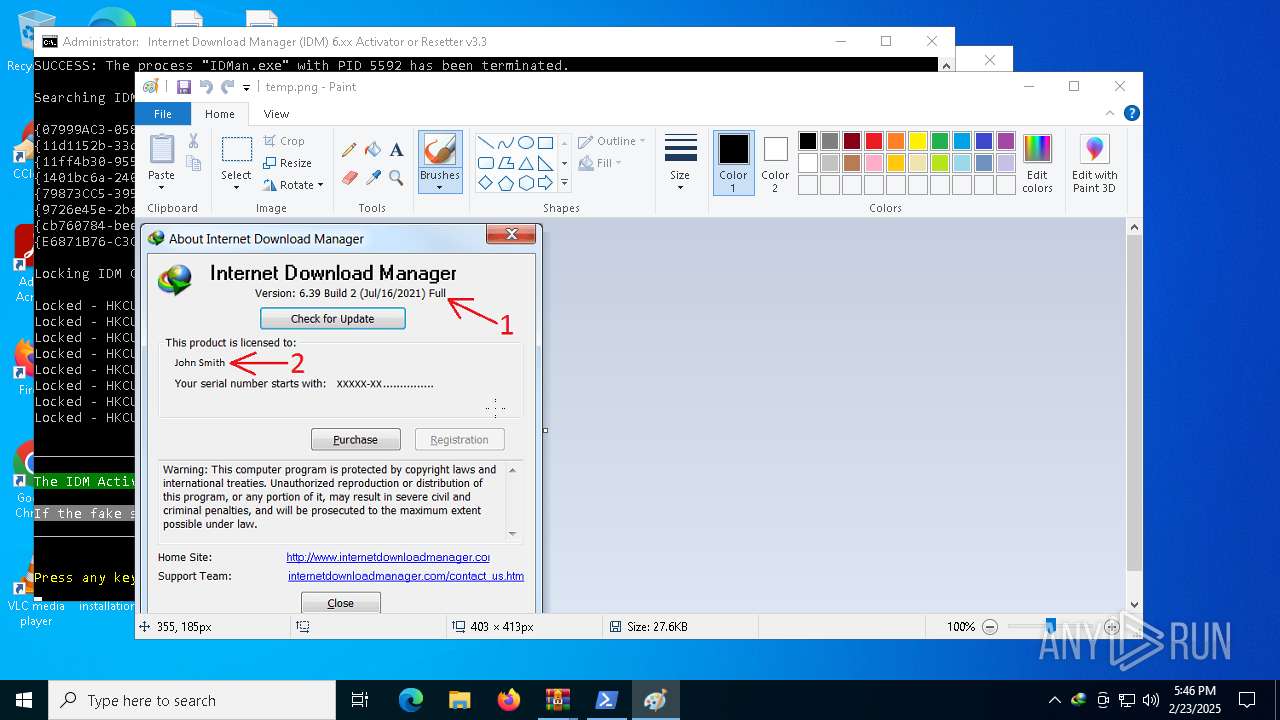Open the Windows Start menu
This screenshot has width=1280, height=720.
pos(24,700)
